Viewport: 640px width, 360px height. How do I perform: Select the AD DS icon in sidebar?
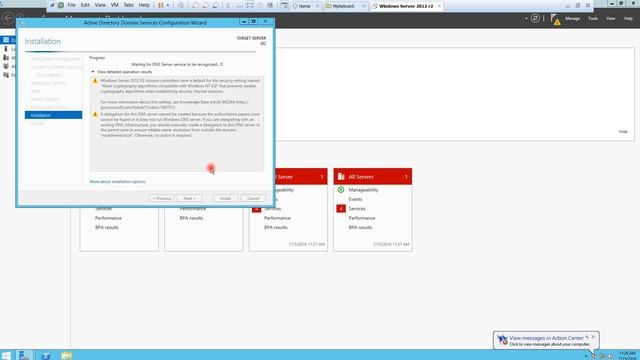tap(6, 66)
